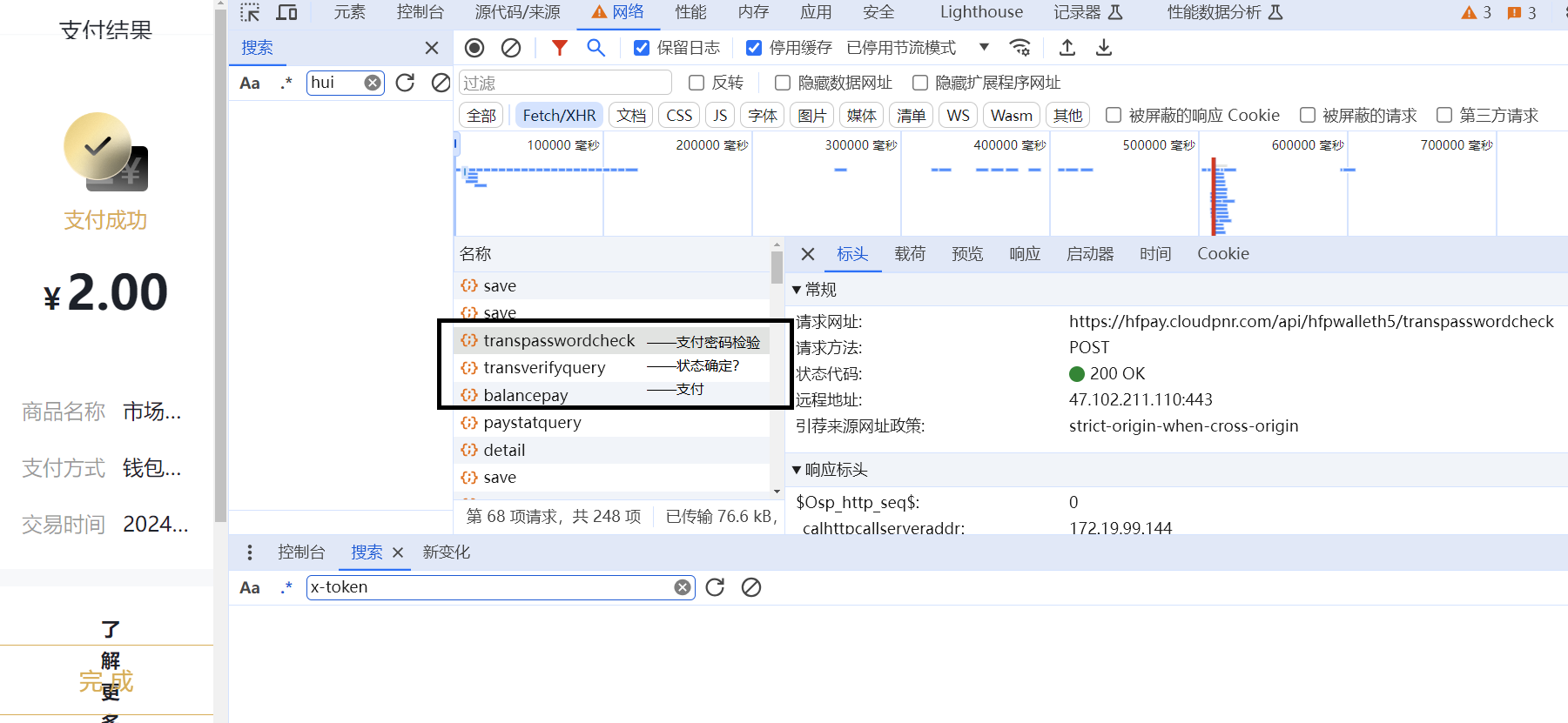
Task: Import HAR file with upload icon
Action: pos(1067,48)
